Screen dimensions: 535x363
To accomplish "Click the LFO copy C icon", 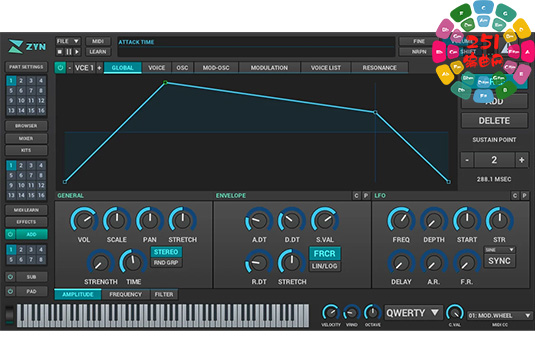I will (x=515, y=195).
